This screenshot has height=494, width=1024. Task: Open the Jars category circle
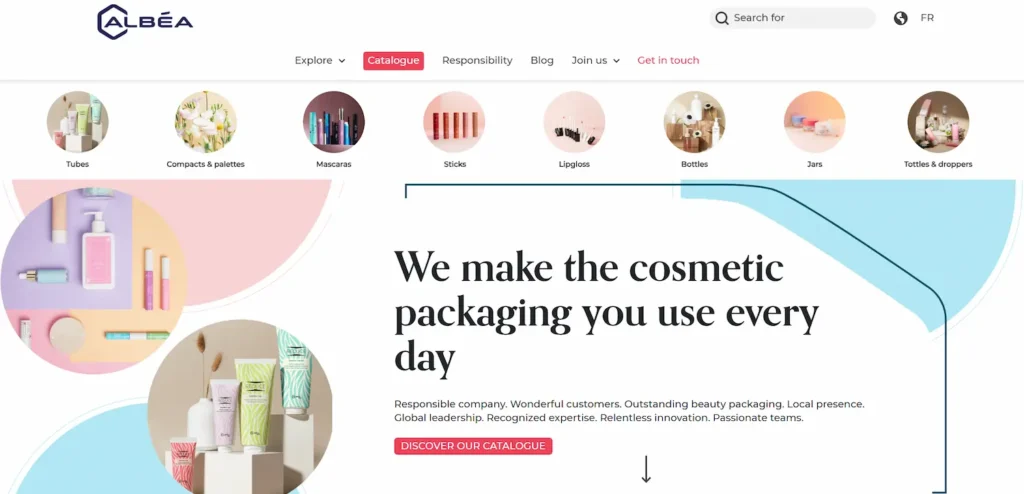pos(814,122)
